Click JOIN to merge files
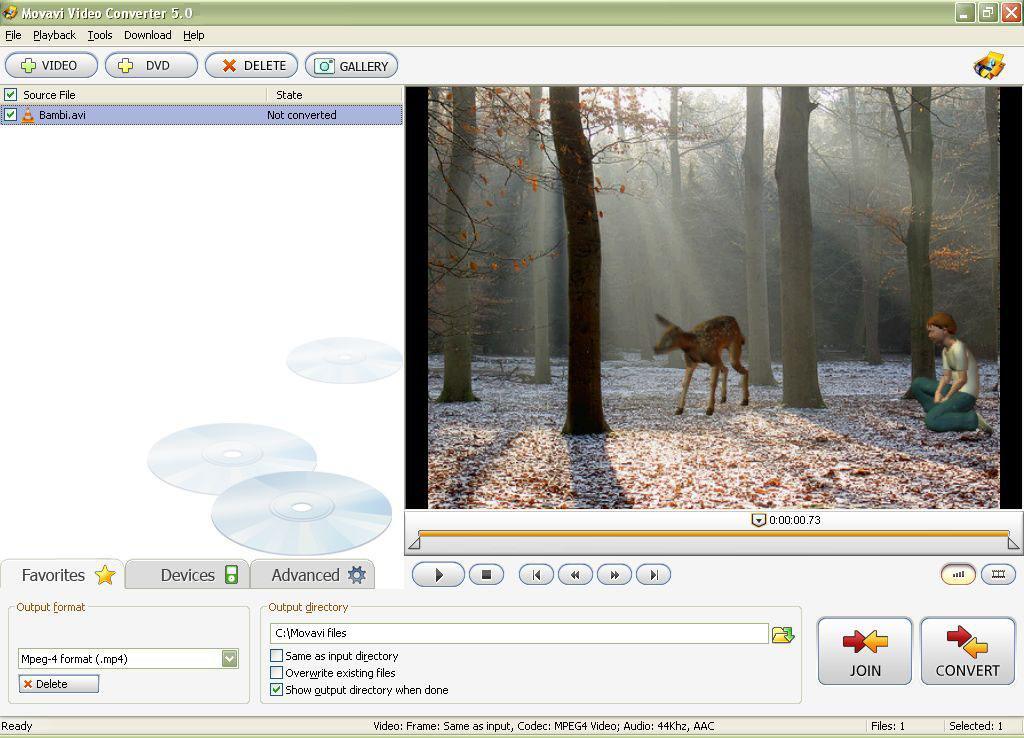 (863, 651)
